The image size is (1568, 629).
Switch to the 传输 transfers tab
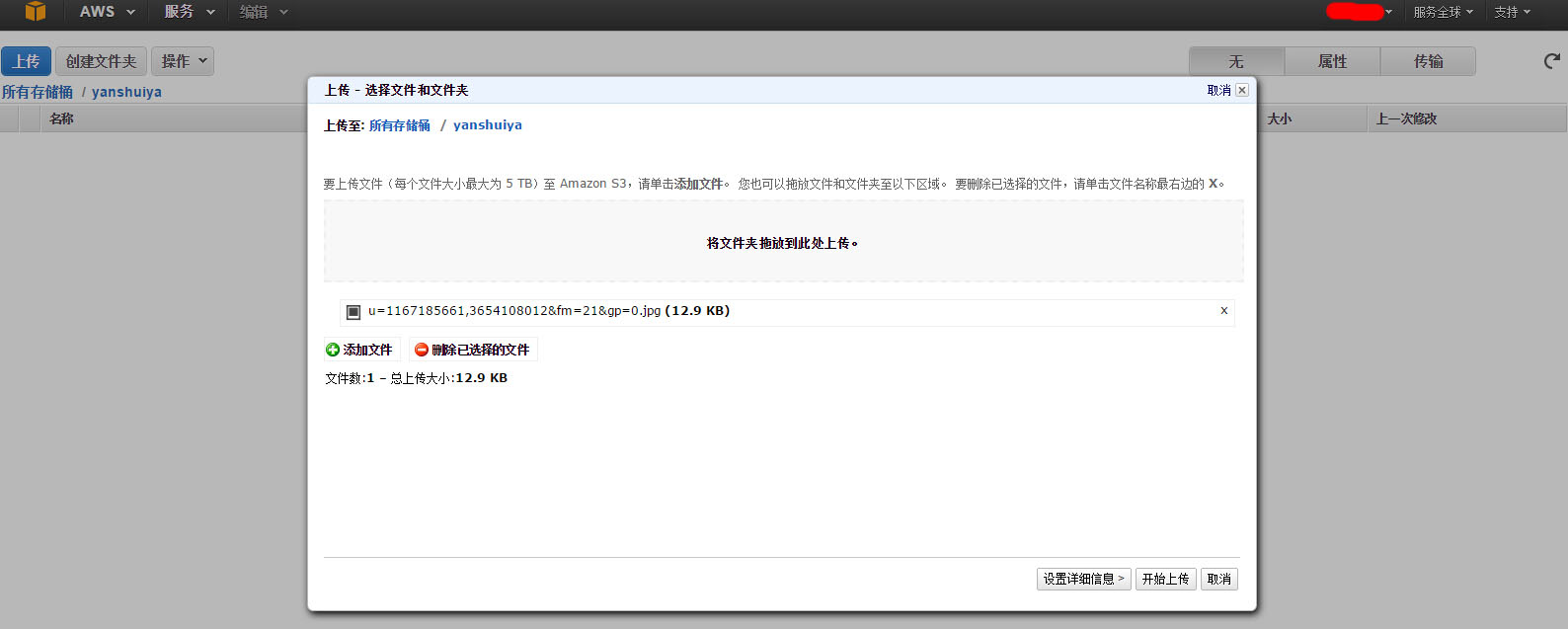1428,61
